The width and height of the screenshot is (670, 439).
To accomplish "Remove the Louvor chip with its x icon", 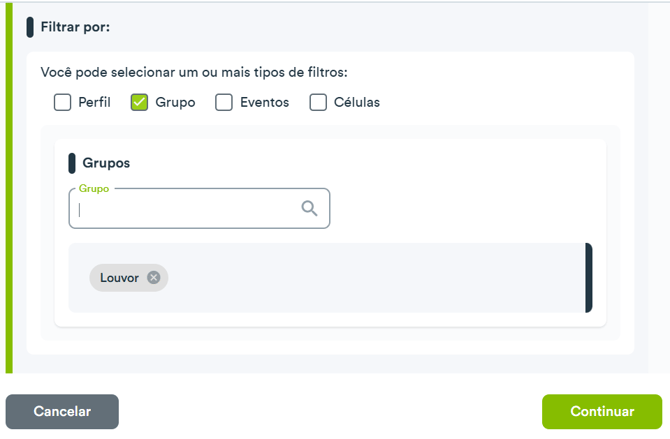I will (154, 278).
